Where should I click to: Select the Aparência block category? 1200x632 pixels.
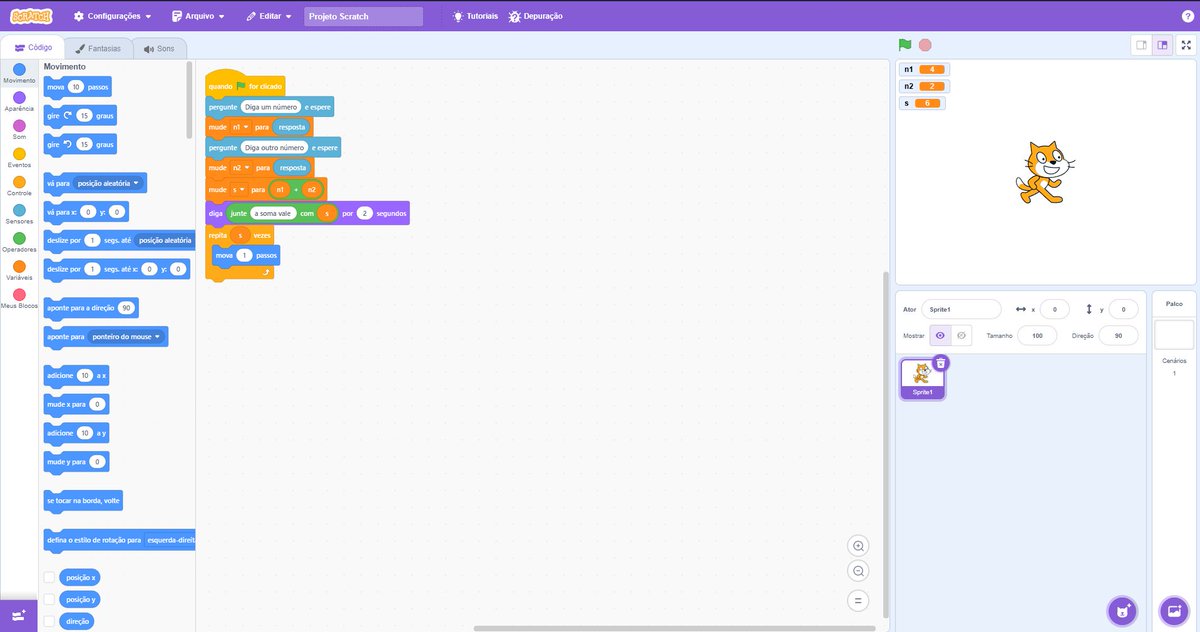(19, 101)
